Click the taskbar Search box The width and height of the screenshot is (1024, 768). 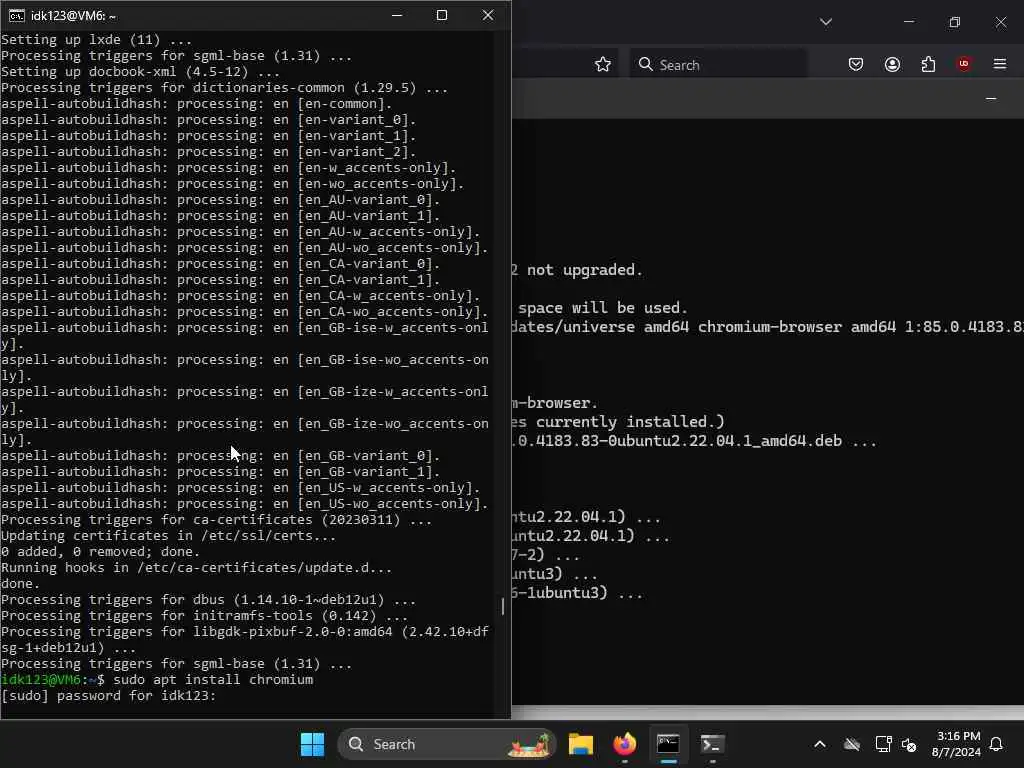coord(447,744)
